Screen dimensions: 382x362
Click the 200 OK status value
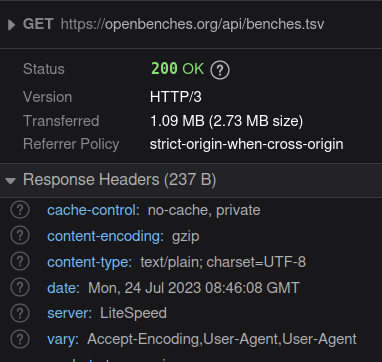click(177, 69)
